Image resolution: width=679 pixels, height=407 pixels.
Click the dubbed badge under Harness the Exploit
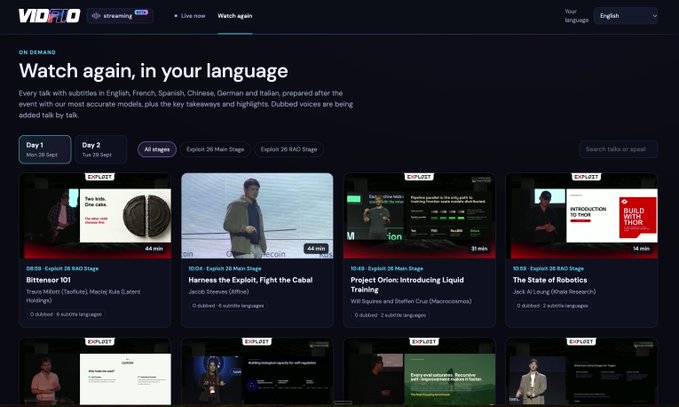(x=228, y=306)
